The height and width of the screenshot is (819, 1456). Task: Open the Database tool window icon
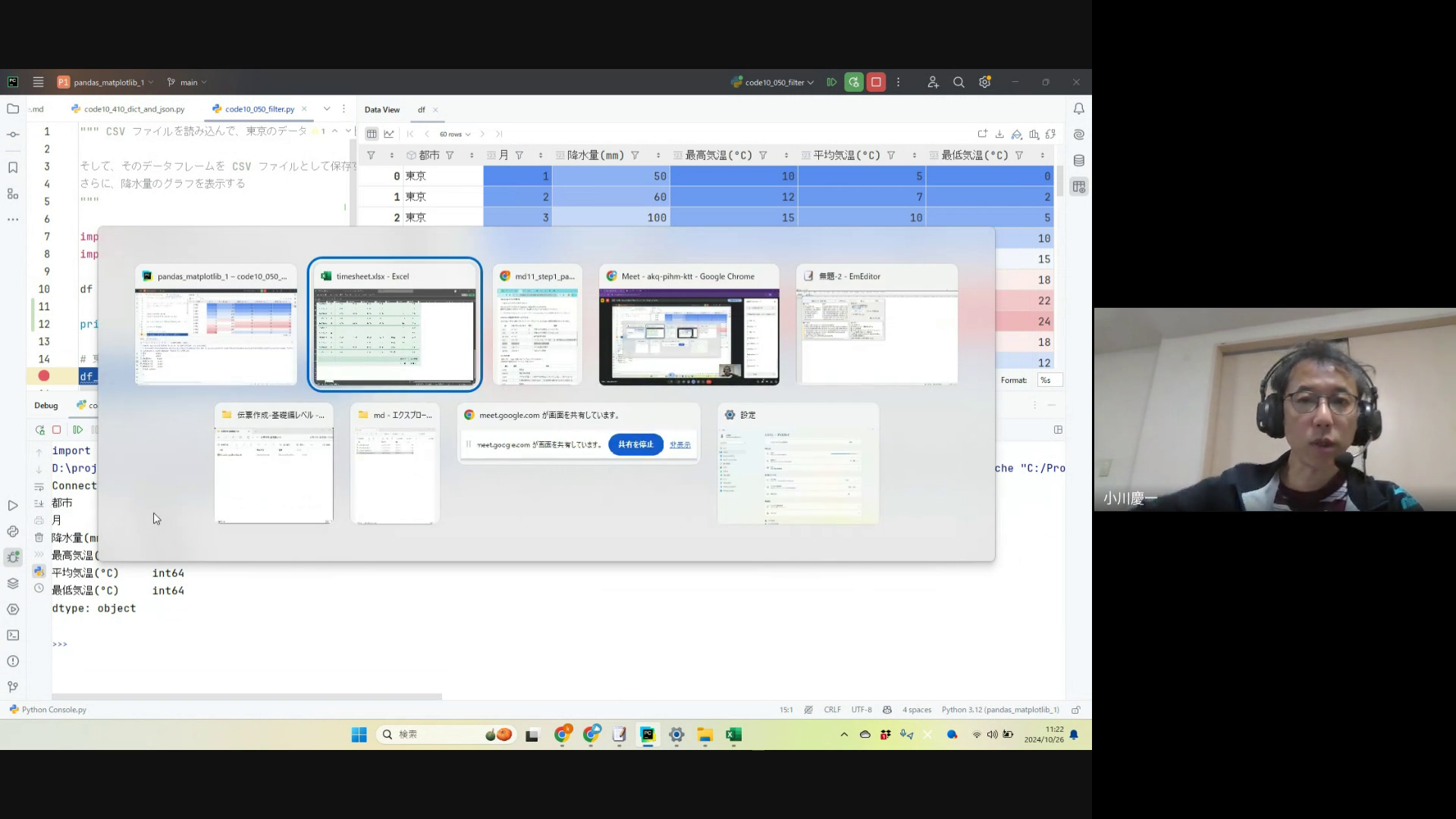tap(1078, 161)
